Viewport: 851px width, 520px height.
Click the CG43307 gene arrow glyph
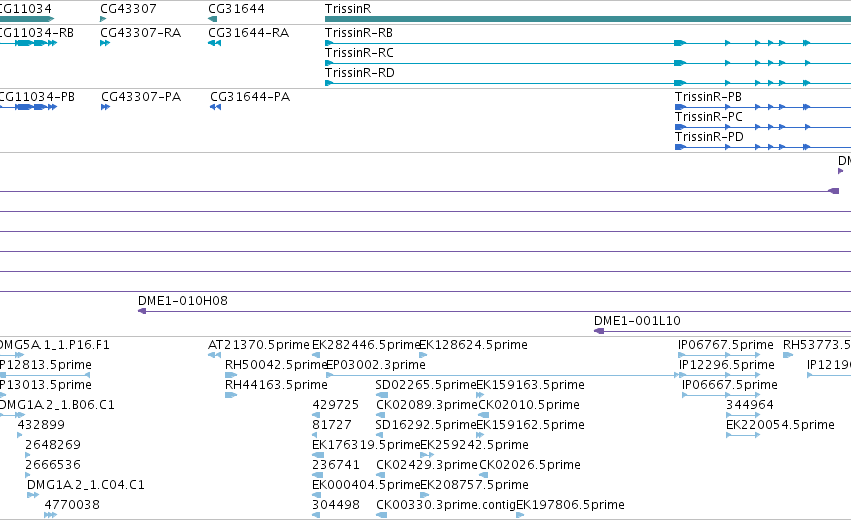tap(103, 20)
